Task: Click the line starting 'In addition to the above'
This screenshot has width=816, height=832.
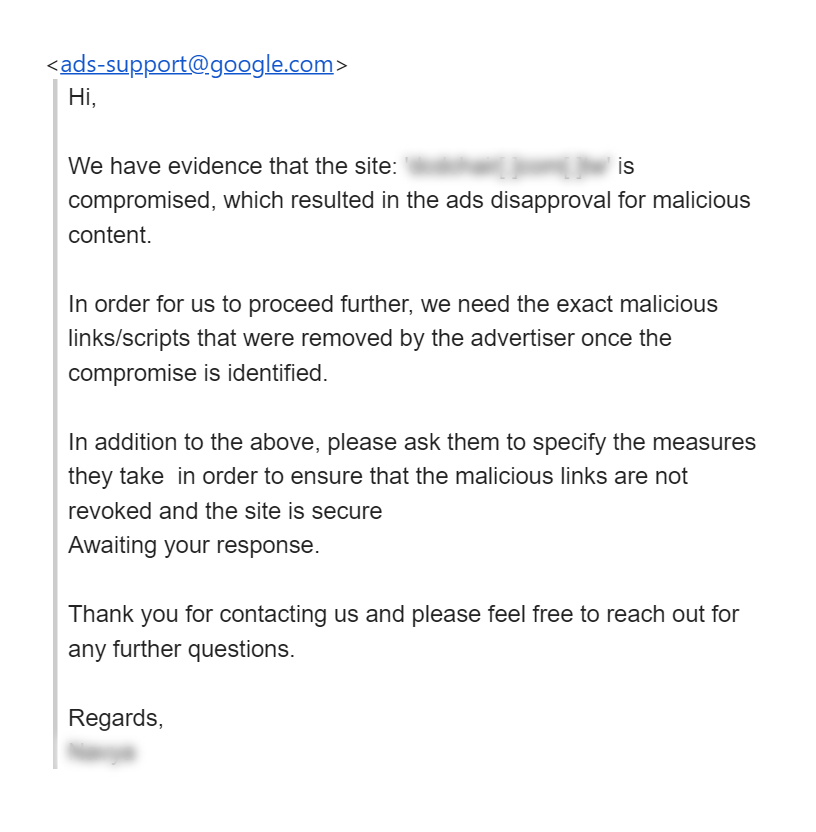Action: tap(412, 442)
